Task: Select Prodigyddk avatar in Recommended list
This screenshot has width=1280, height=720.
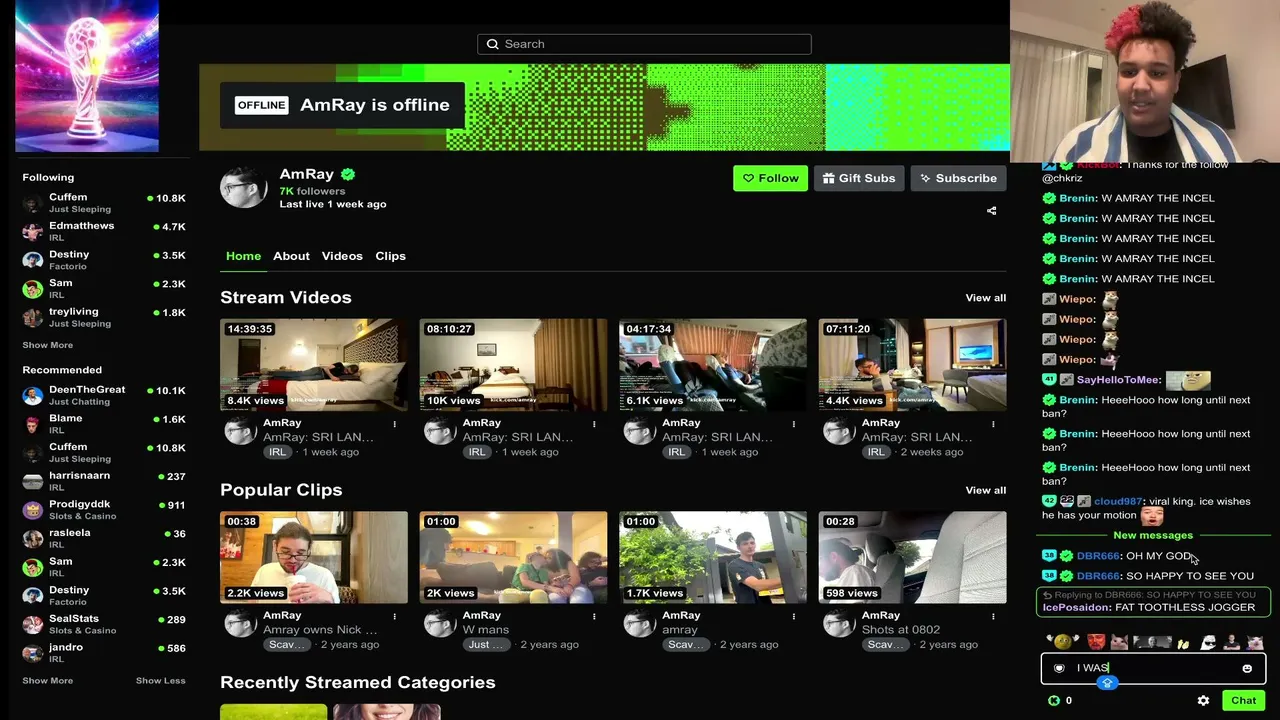Action: coord(33,510)
